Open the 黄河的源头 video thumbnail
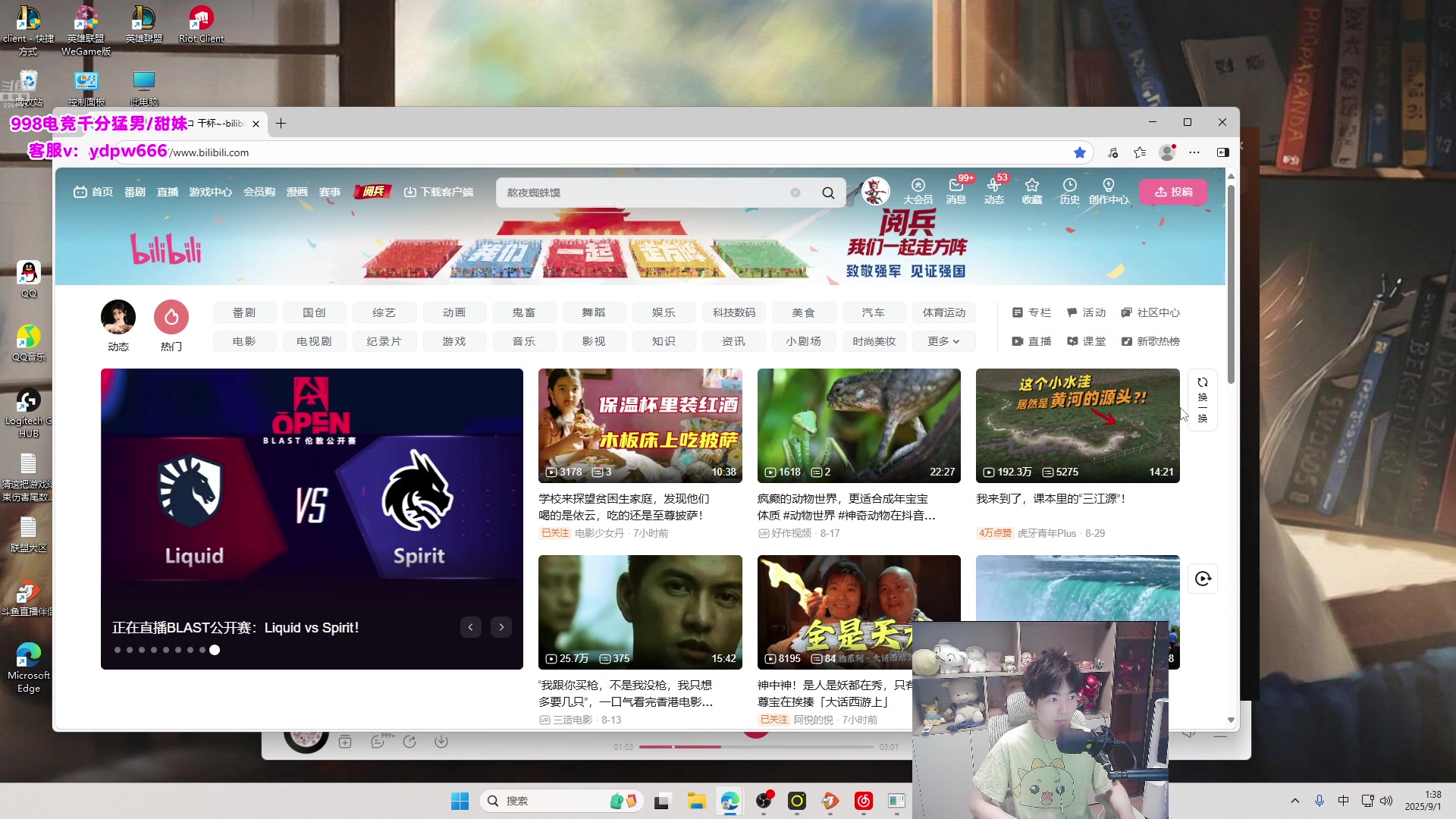The height and width of the screenshot is (819, 1456). tap(1078, 425)
